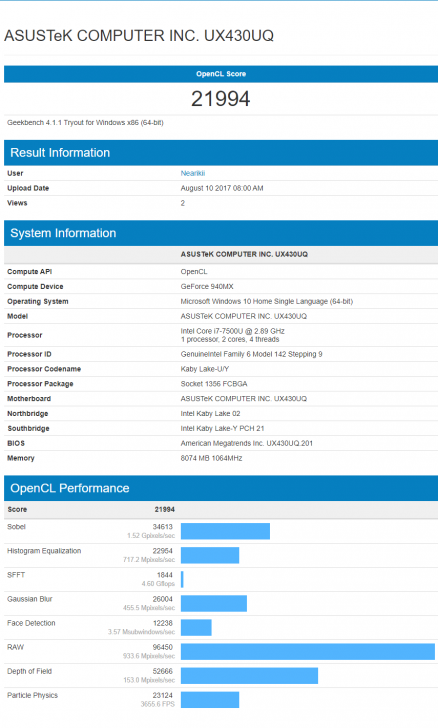Click the Result Information section header
438x728 pixels.
click(x=221, y=153)
